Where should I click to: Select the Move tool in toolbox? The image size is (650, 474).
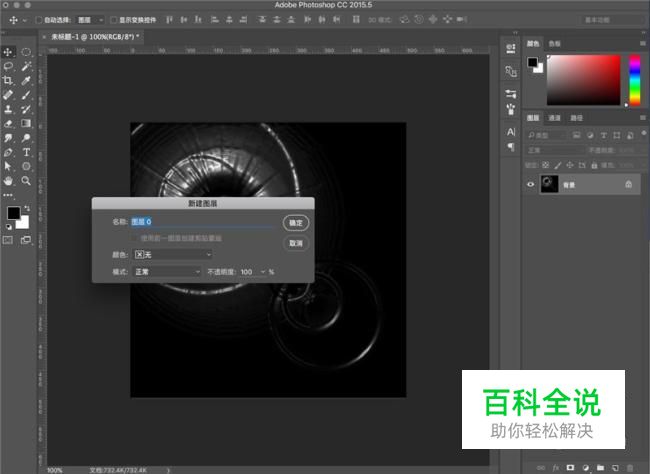pos(9,52)
